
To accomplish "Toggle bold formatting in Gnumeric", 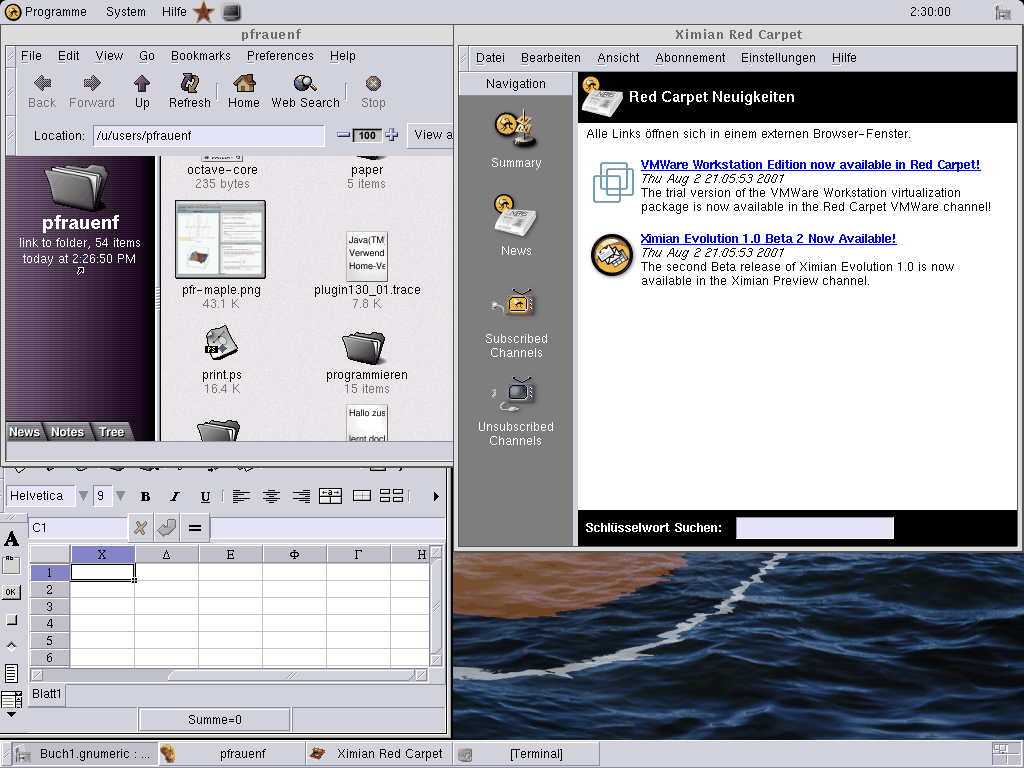I will click(145, 497).
